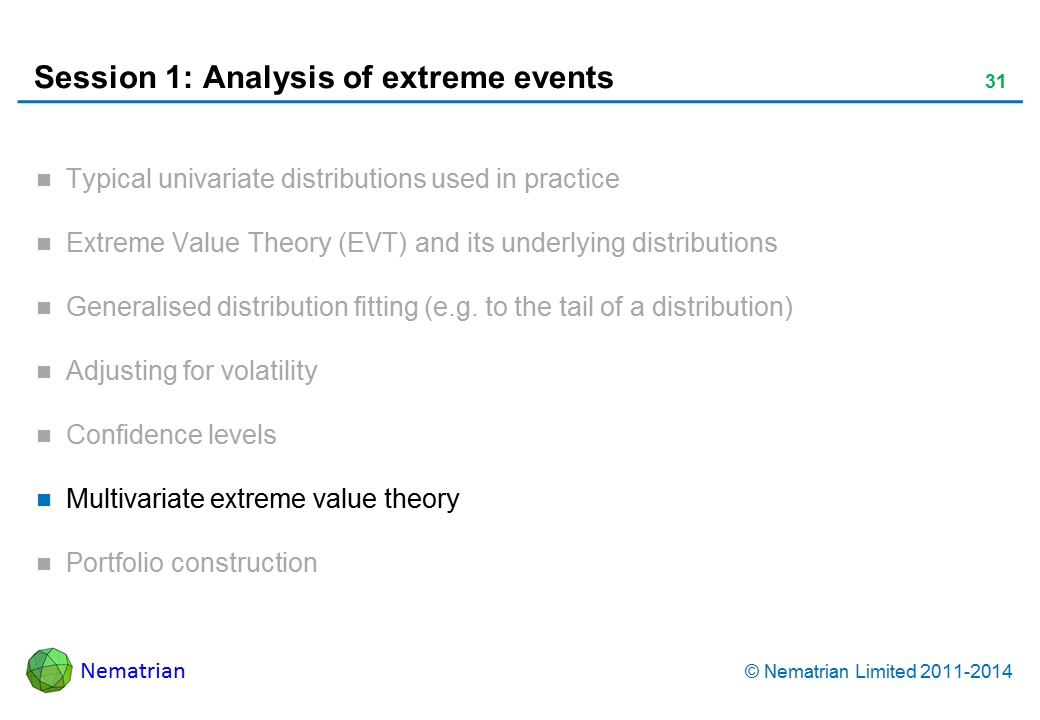Click the Session 1 slide title
Image resolution: width=1040 pixels, height=720 pixels.
point(324,78)
